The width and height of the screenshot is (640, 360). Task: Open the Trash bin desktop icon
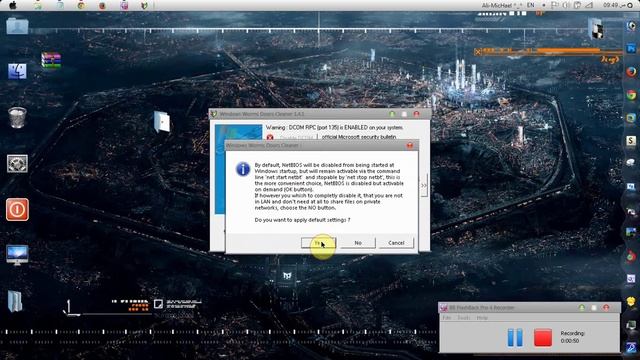pyautogui.click(x=17, y=118)
